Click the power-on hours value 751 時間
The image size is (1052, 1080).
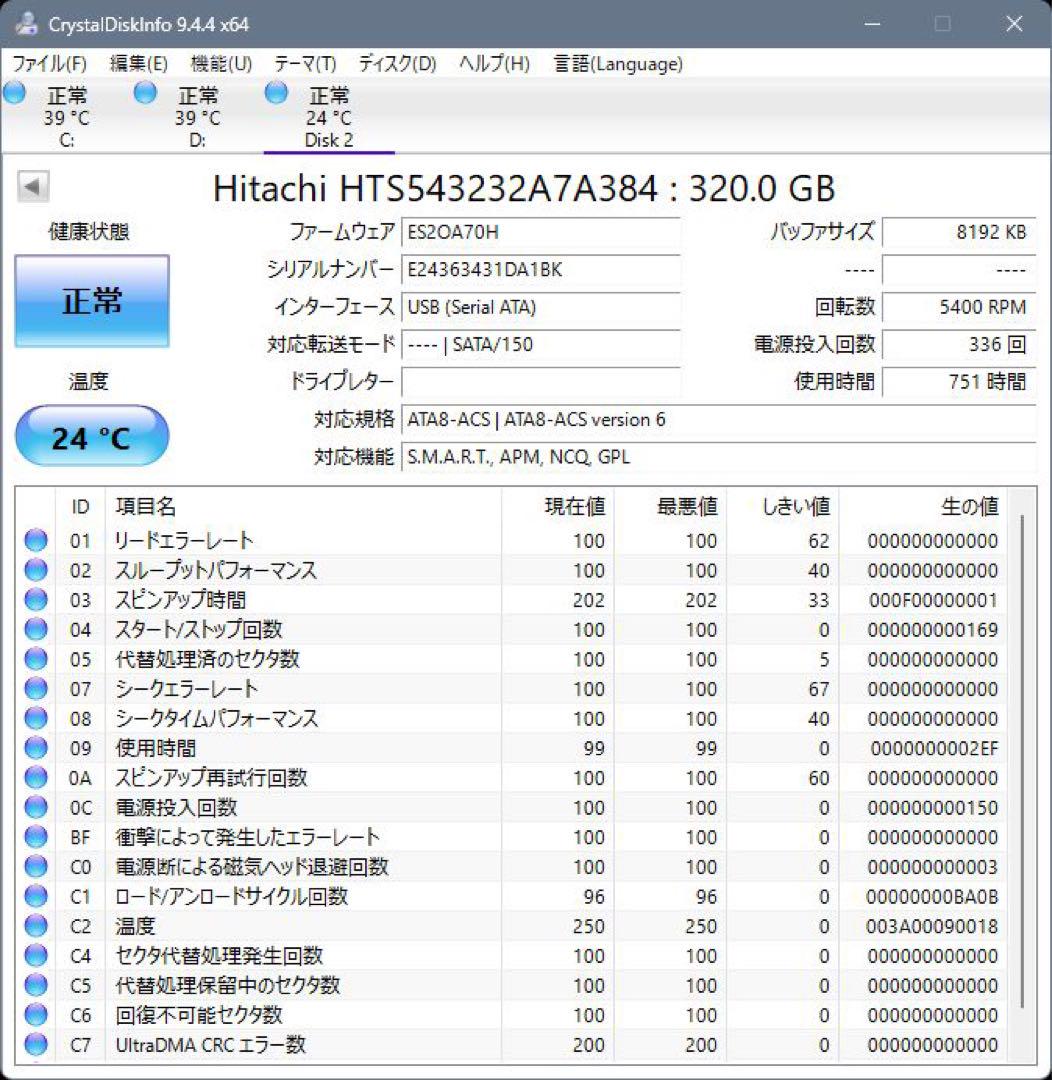coord(958,381)
